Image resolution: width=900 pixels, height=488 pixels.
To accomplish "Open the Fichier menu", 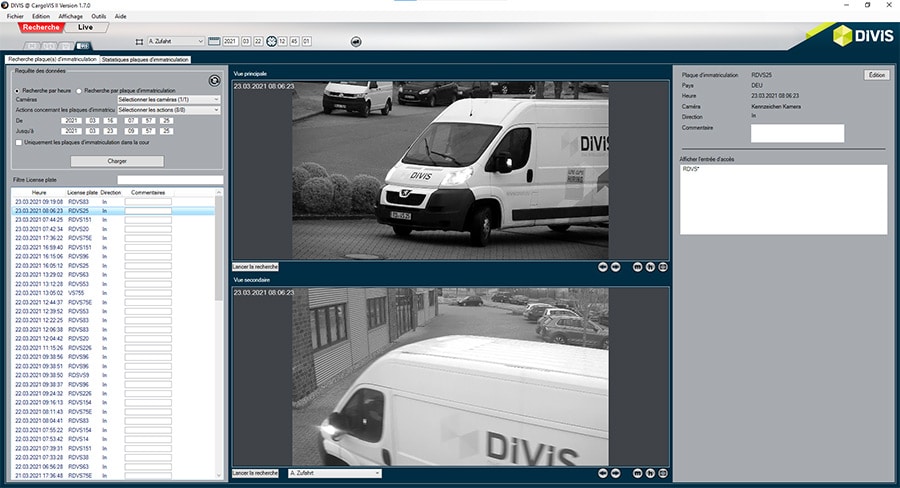I will (x=15, y=16).
